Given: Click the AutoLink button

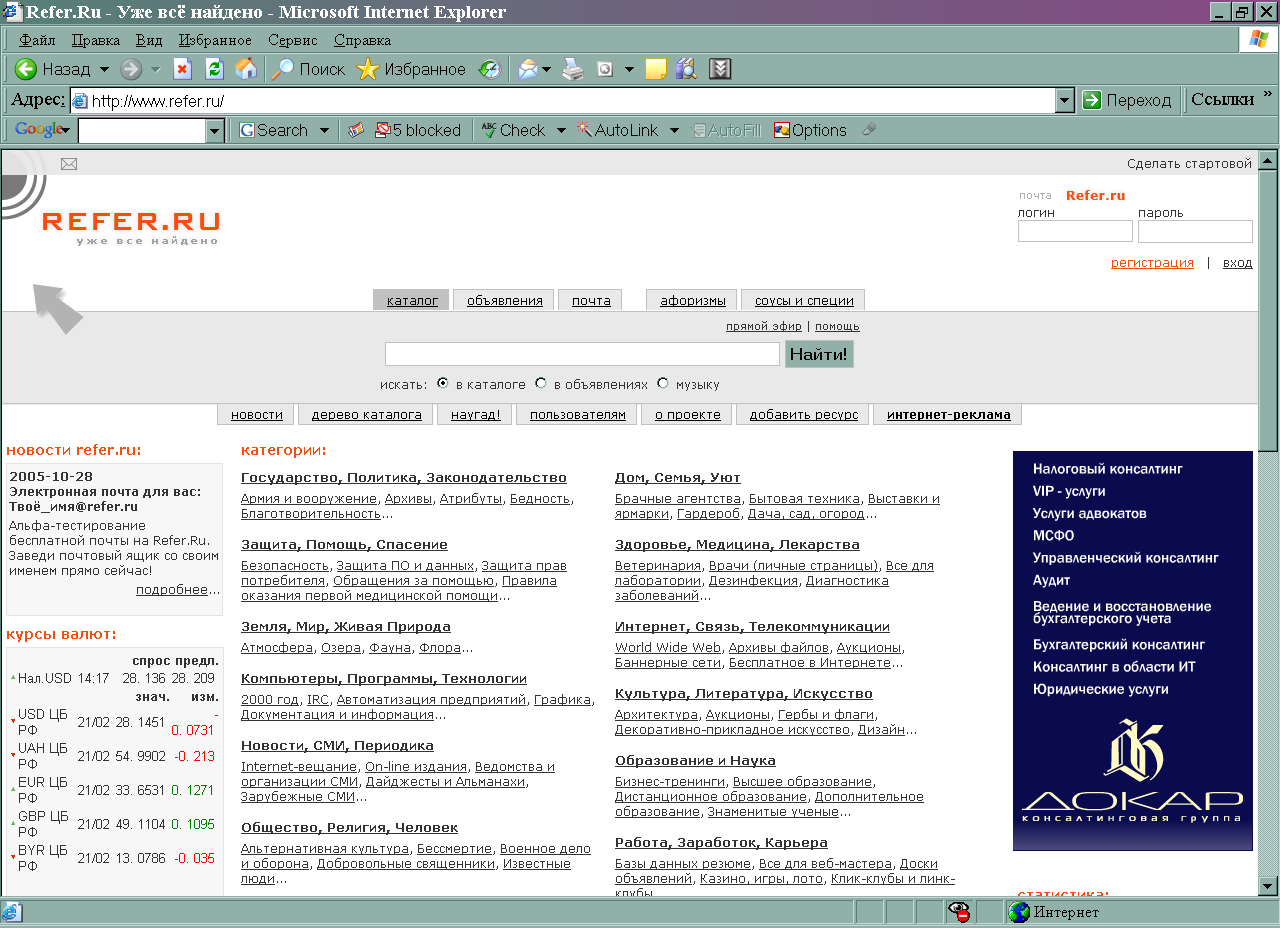Looking at the screenshot, I should pyautogui.click(x=618, y=130).
